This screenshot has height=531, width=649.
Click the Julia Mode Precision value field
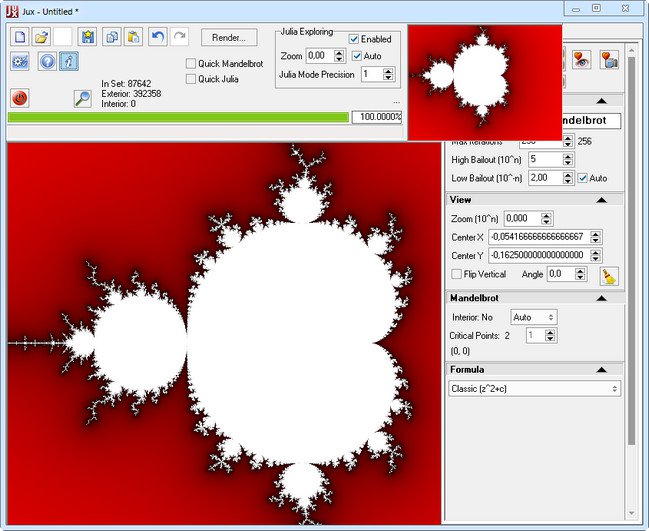tap(372, 74)
